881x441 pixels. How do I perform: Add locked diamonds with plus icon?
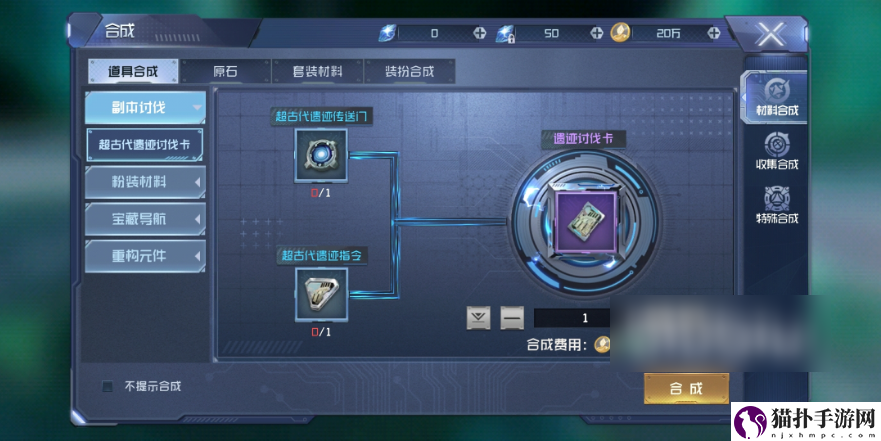pos(597,33)
